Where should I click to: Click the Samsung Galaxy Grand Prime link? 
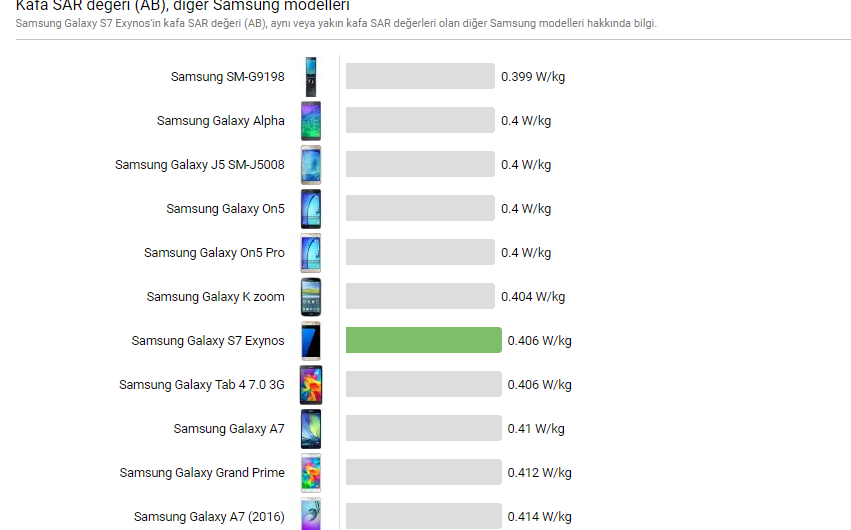click(x=202, y=473)
